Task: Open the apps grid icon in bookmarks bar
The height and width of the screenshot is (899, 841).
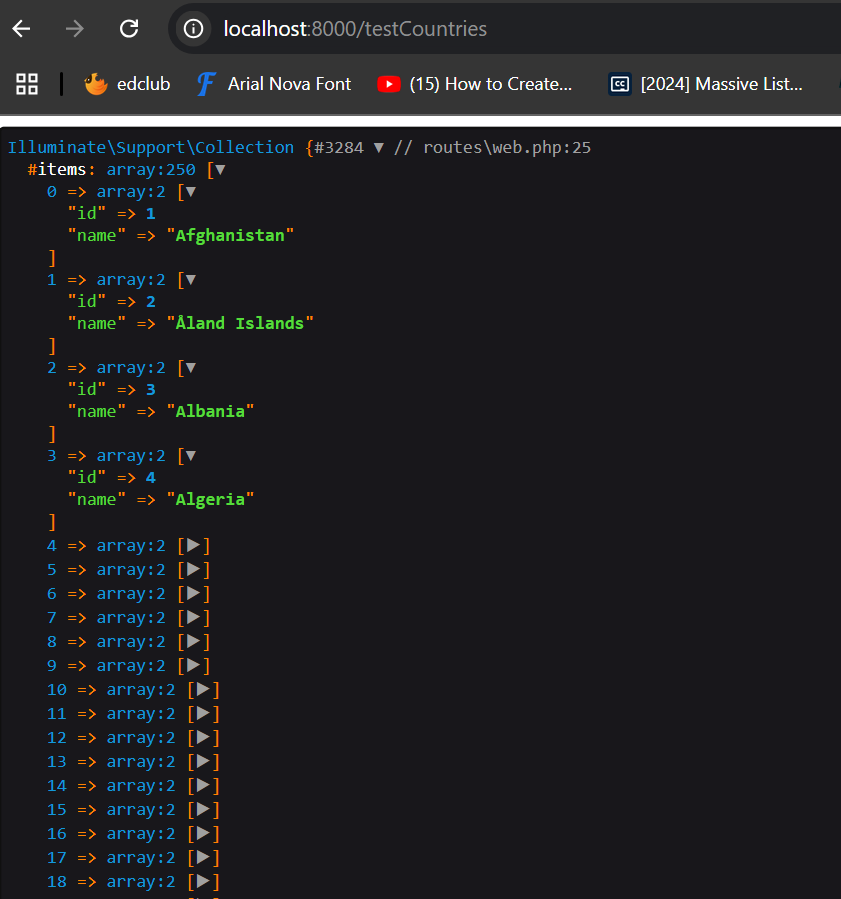Action: pyautogui.click(x=27, y=84)
